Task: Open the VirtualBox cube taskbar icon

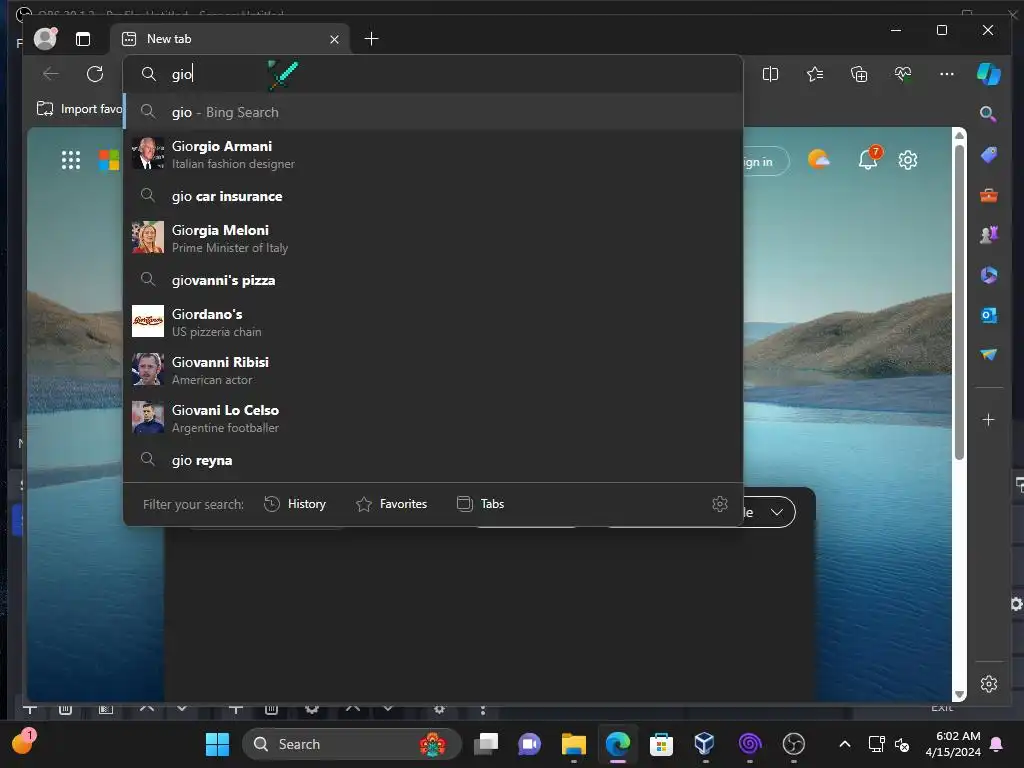Action: (705, 744)
